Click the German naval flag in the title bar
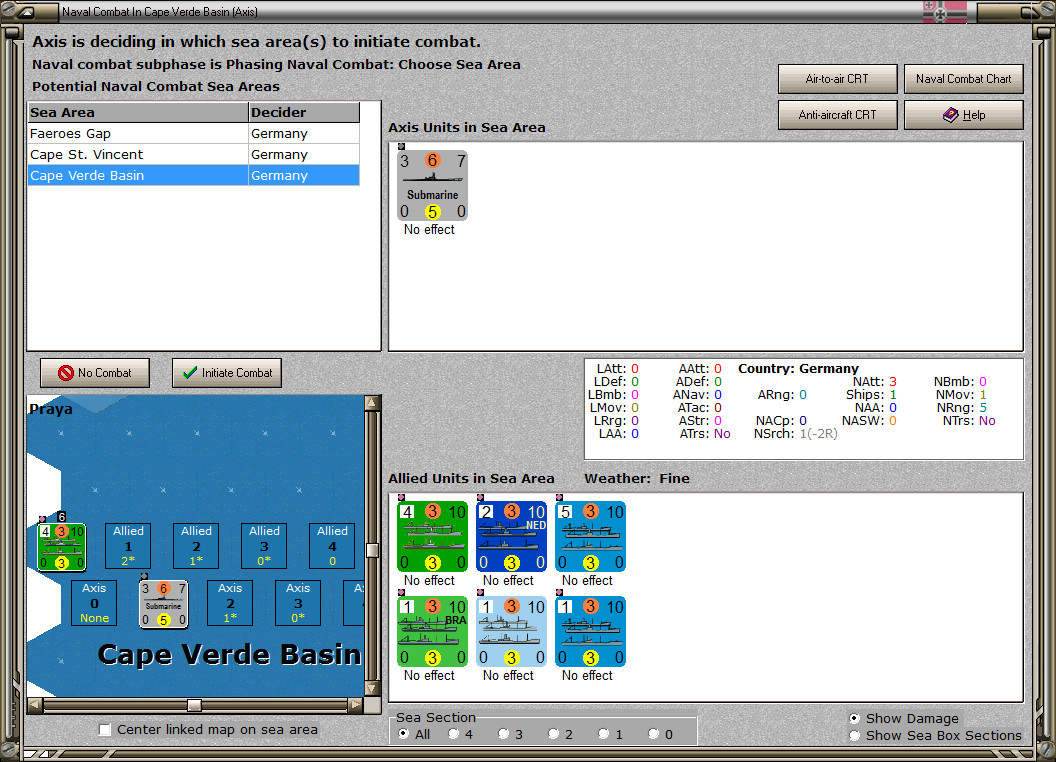The image size is (1056, 762). point(945,11)
